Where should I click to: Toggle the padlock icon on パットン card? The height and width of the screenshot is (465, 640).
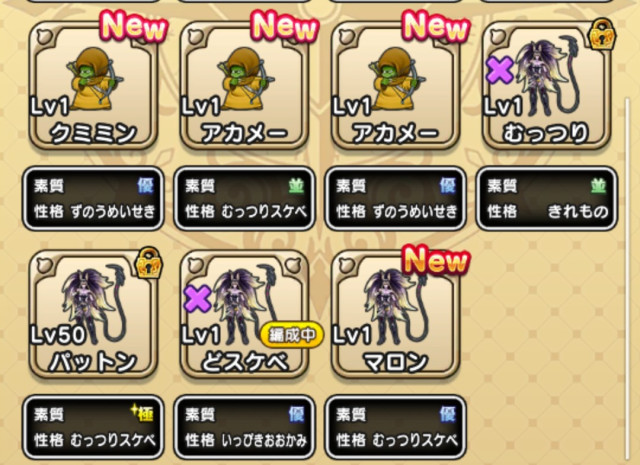(149, 263)
